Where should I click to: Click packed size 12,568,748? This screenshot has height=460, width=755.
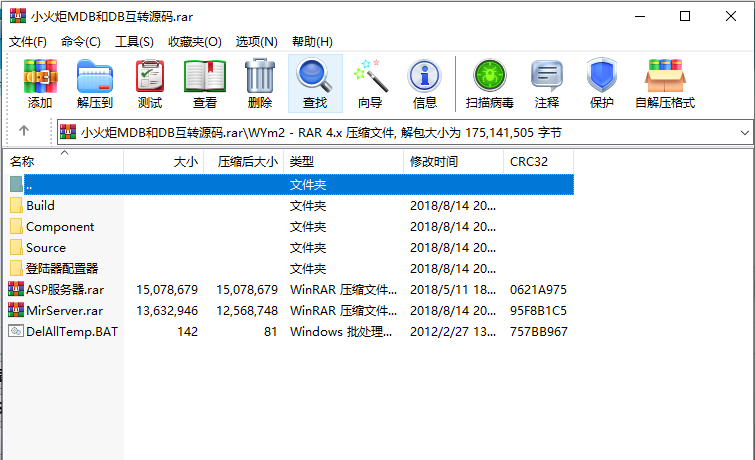pyautogui.click(x=247, y=311)
